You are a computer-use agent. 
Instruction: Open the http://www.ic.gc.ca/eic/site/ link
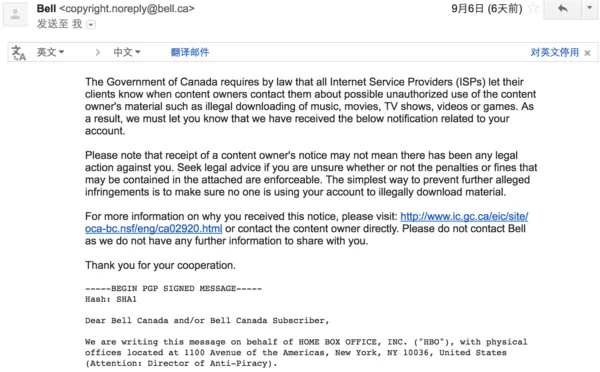click(x=464, y=217)
